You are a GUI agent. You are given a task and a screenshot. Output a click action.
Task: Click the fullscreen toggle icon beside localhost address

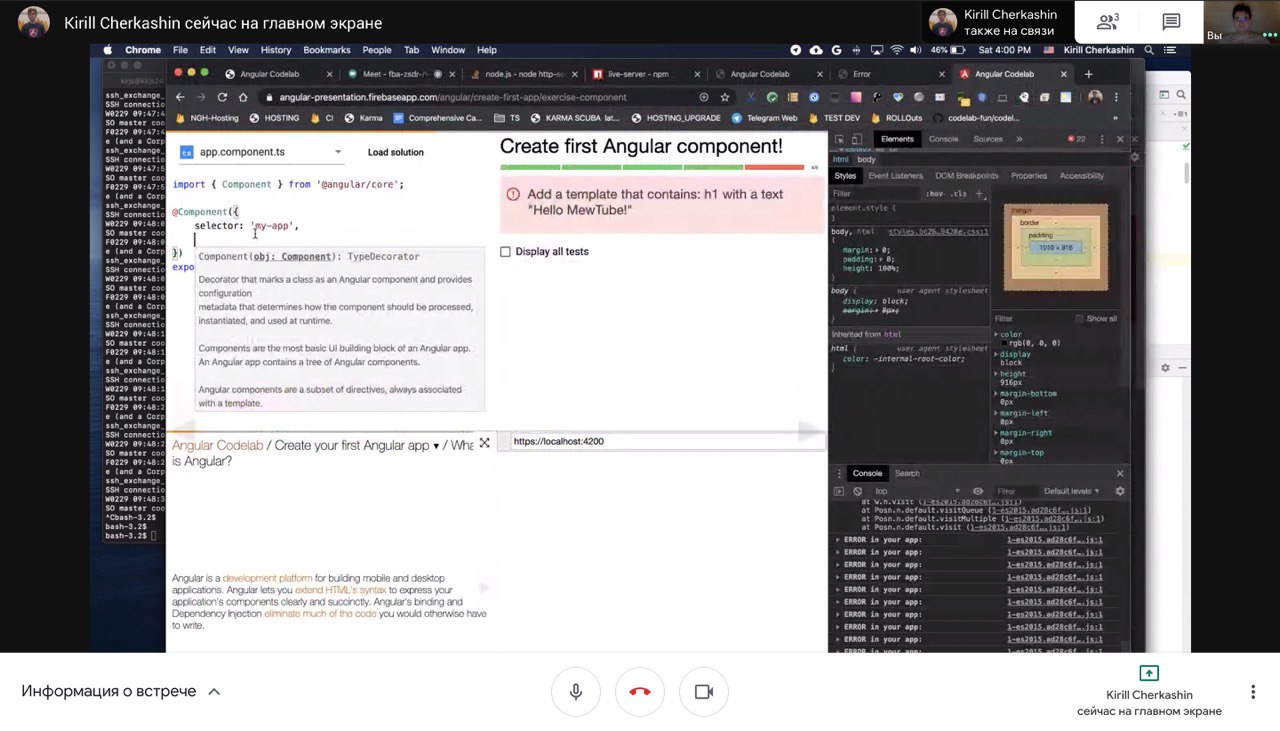[485, 442]
